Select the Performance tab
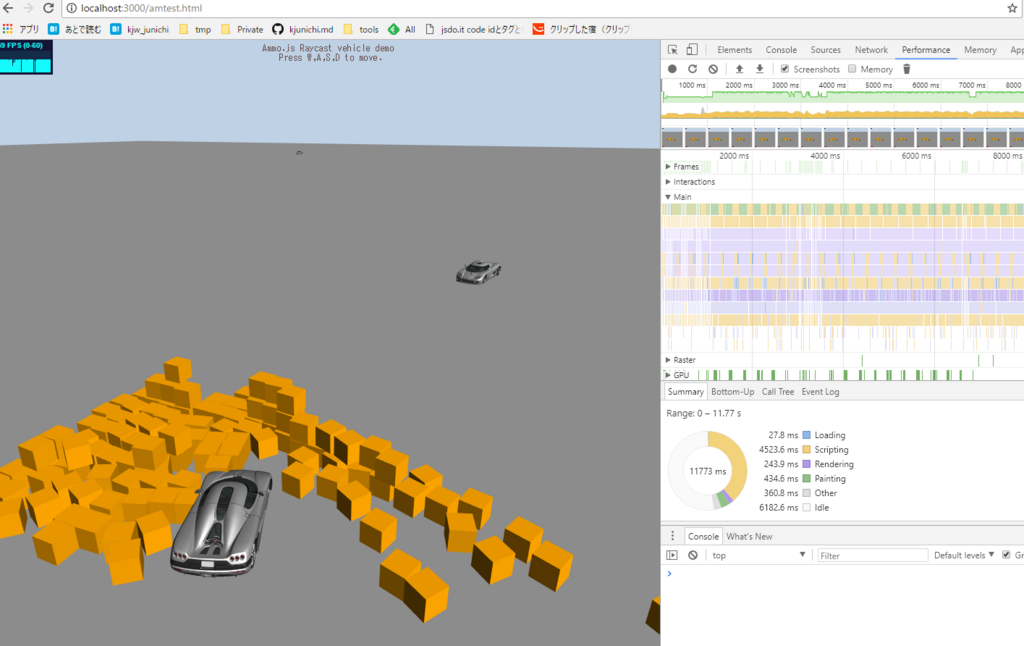The image size is (1024, 646). 926,50
